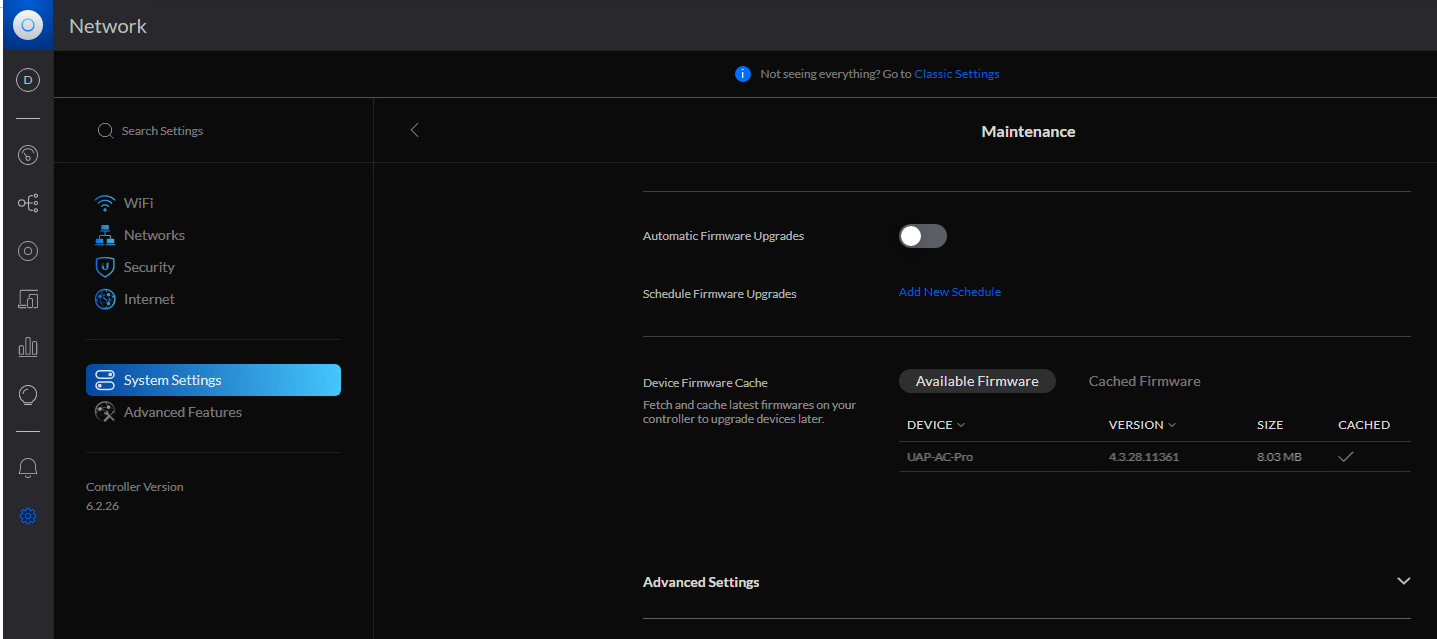Open the Classic Settings link
The image size is (1437, 639).
pos(956,74)
